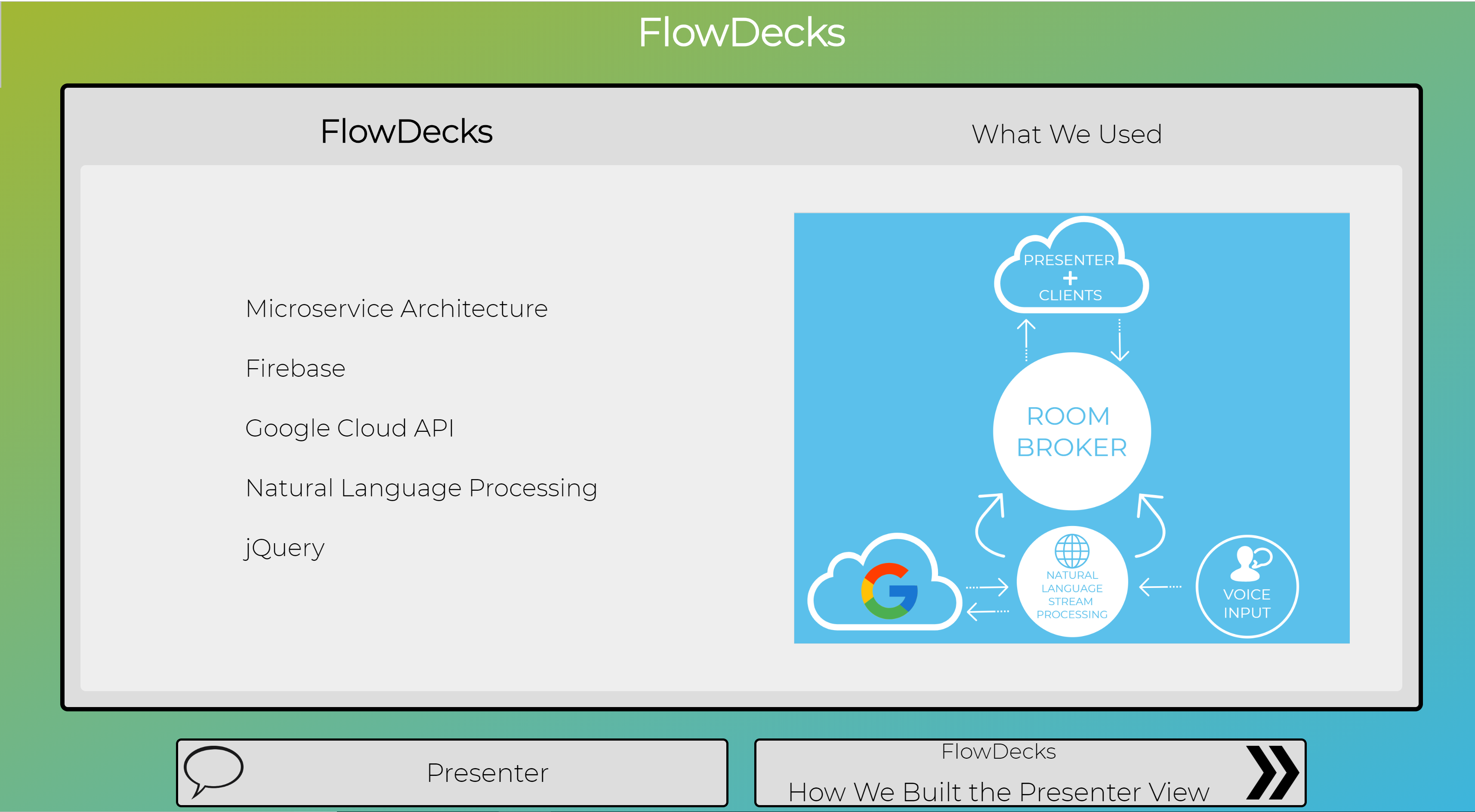Image resolution: width=1475 pixels, height=812 pixels.
Task: Select the Google Cloud API text
Action: pos(349,428)
